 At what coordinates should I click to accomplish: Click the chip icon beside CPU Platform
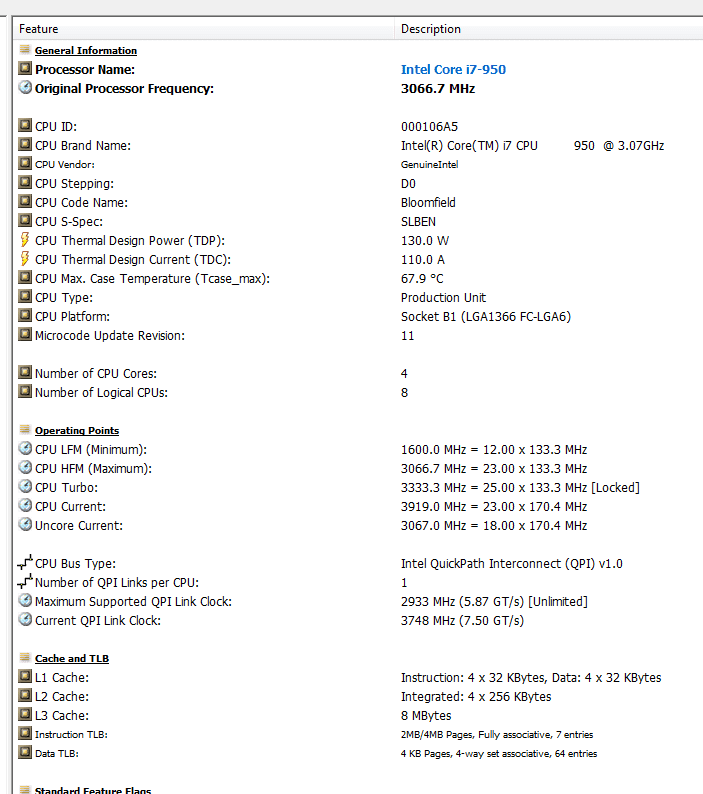(x=25, y=315)
